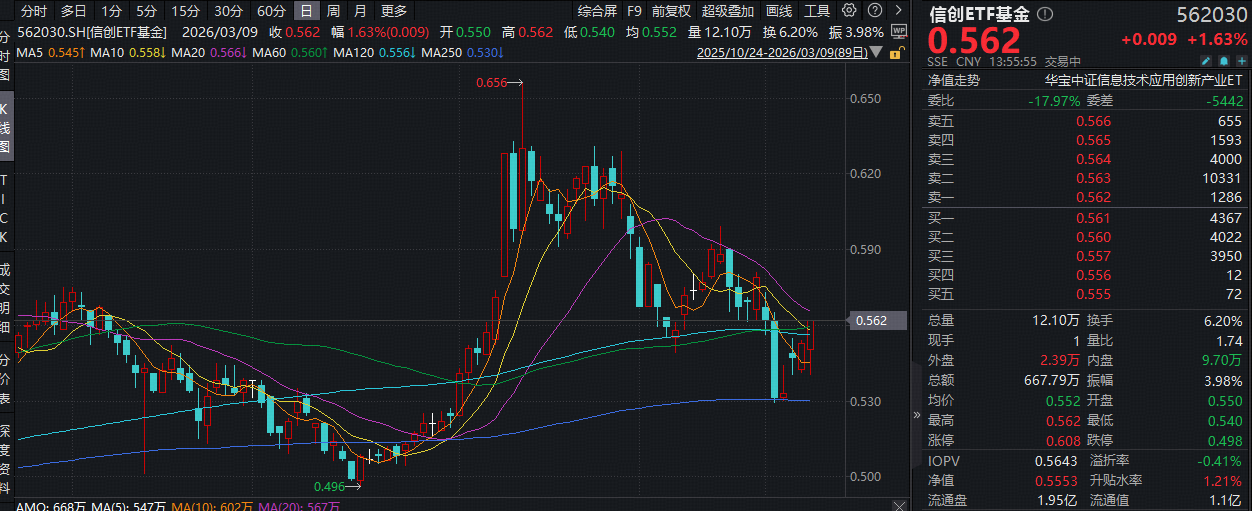1252x511 pixels.
Task: Open 成交明细 sidebar tab
Action: click(5, 298)
